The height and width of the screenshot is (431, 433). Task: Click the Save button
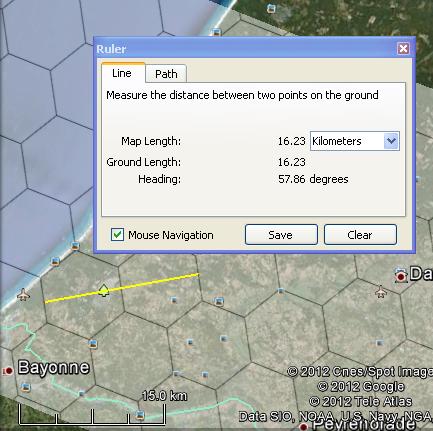(x=281, y=235)
